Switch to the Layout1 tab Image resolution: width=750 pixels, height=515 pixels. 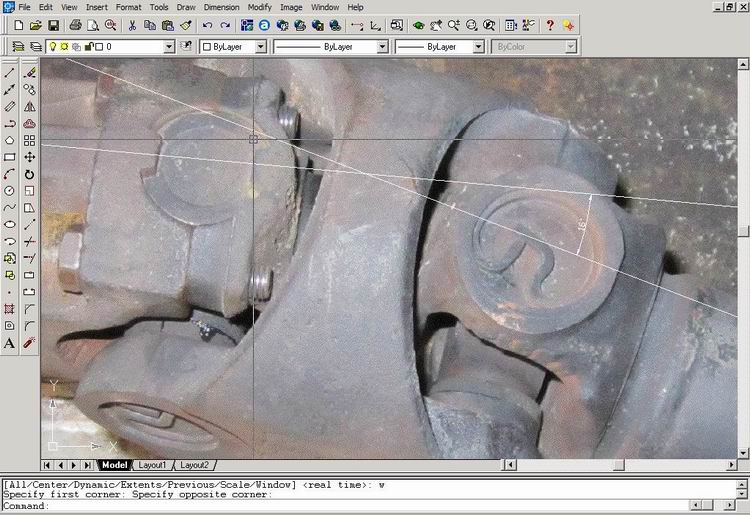tap(152, 465)
